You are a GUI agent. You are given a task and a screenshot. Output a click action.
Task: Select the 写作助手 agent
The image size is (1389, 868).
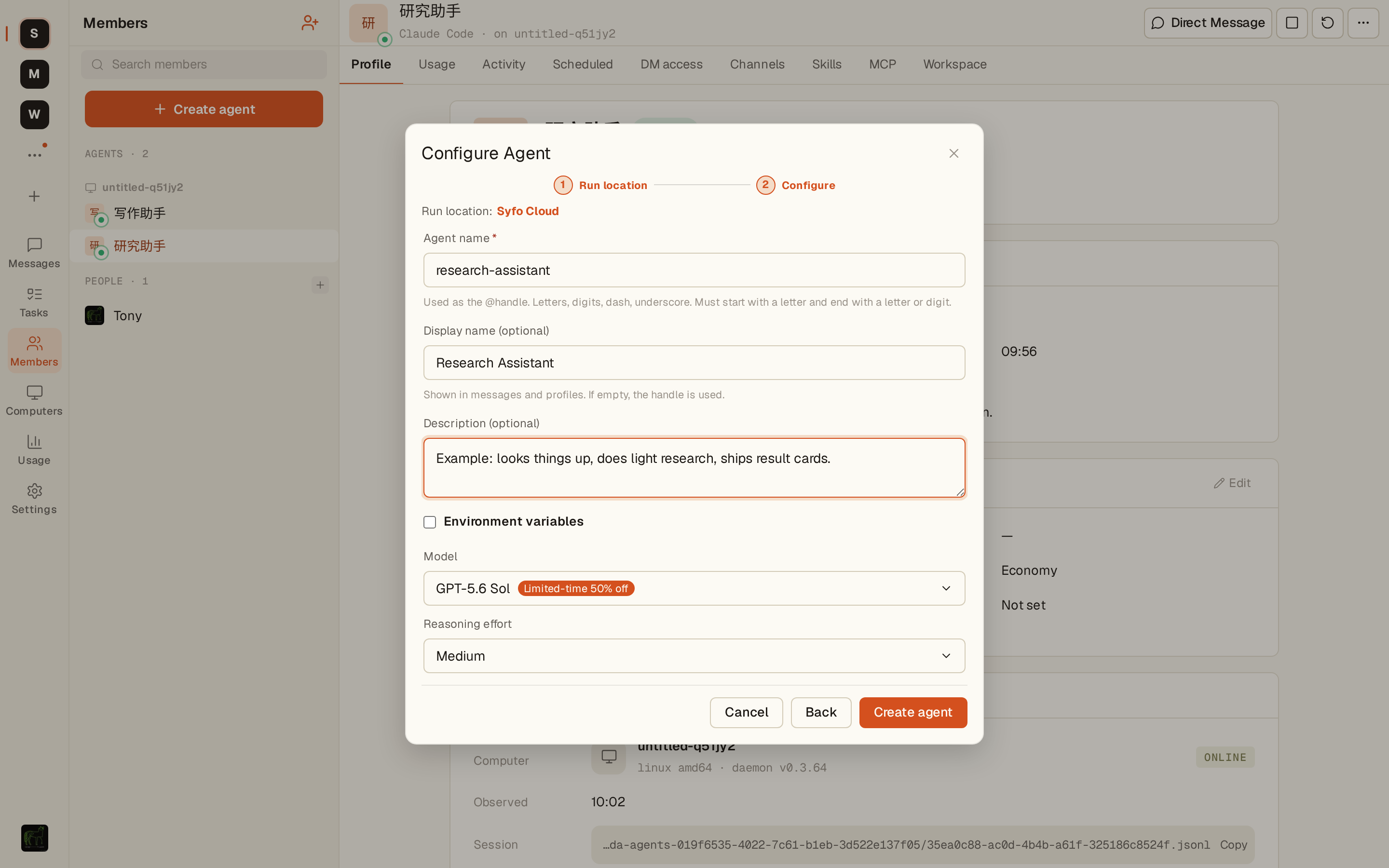(204, 214)
